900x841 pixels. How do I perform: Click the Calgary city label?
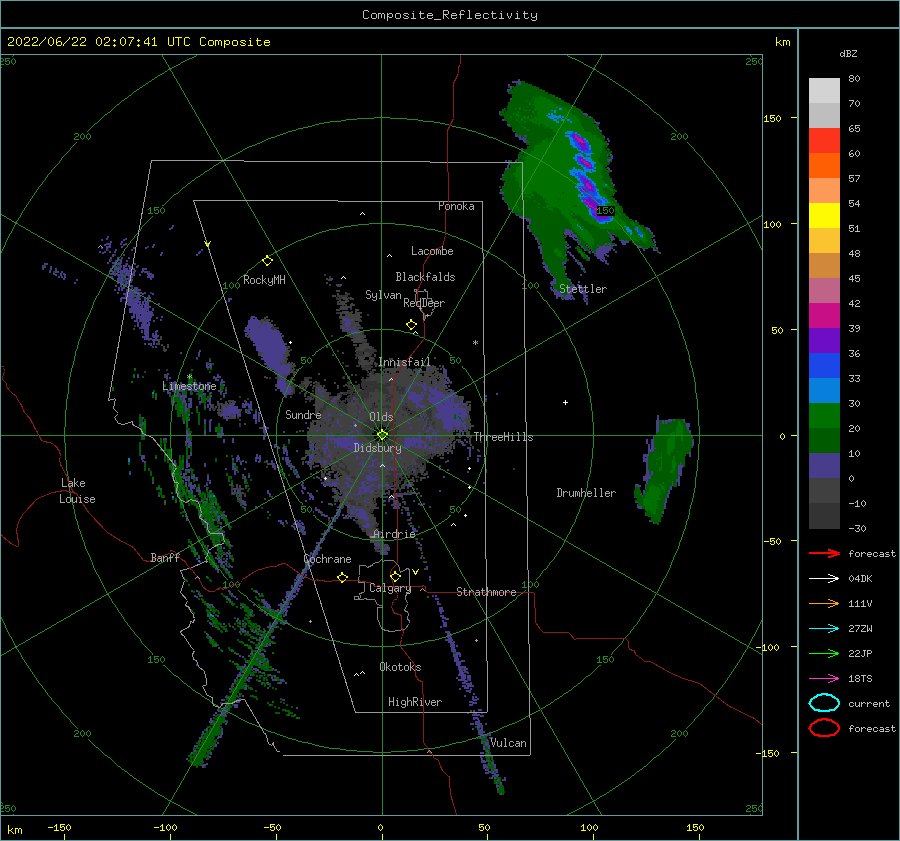tap(390, 588)
